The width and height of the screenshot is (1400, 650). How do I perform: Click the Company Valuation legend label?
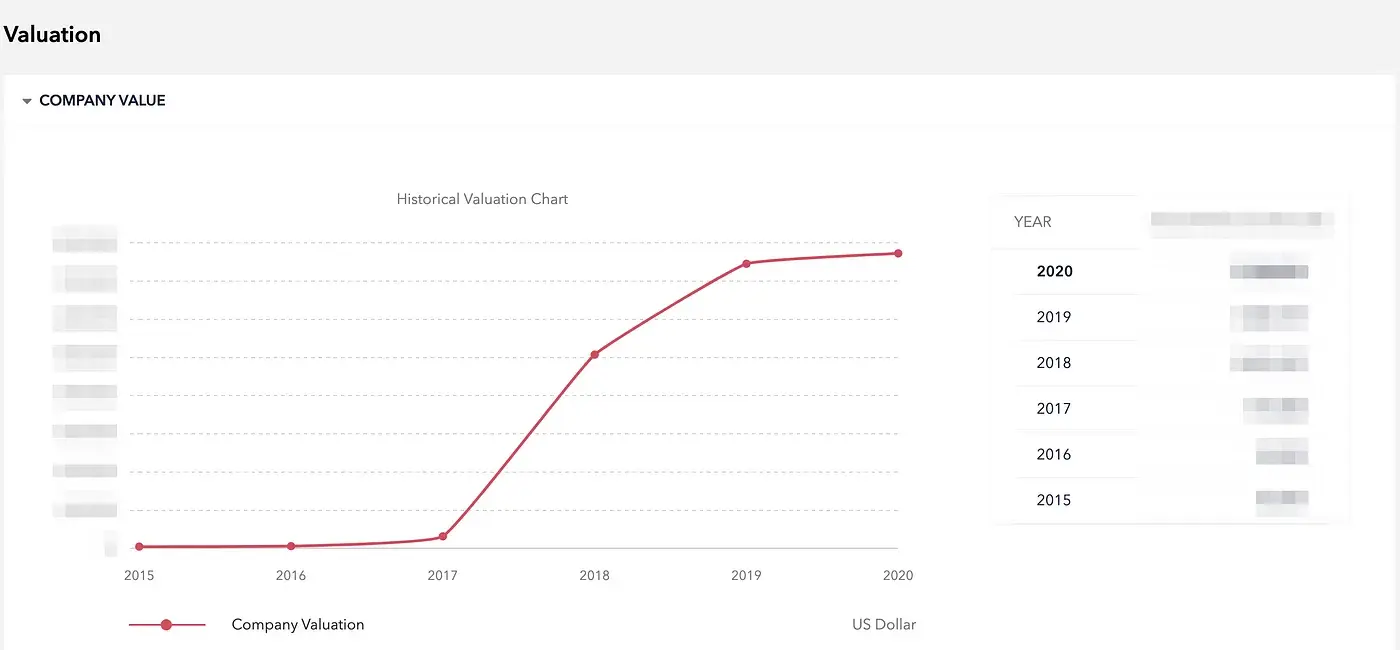(x=298, y=625)
